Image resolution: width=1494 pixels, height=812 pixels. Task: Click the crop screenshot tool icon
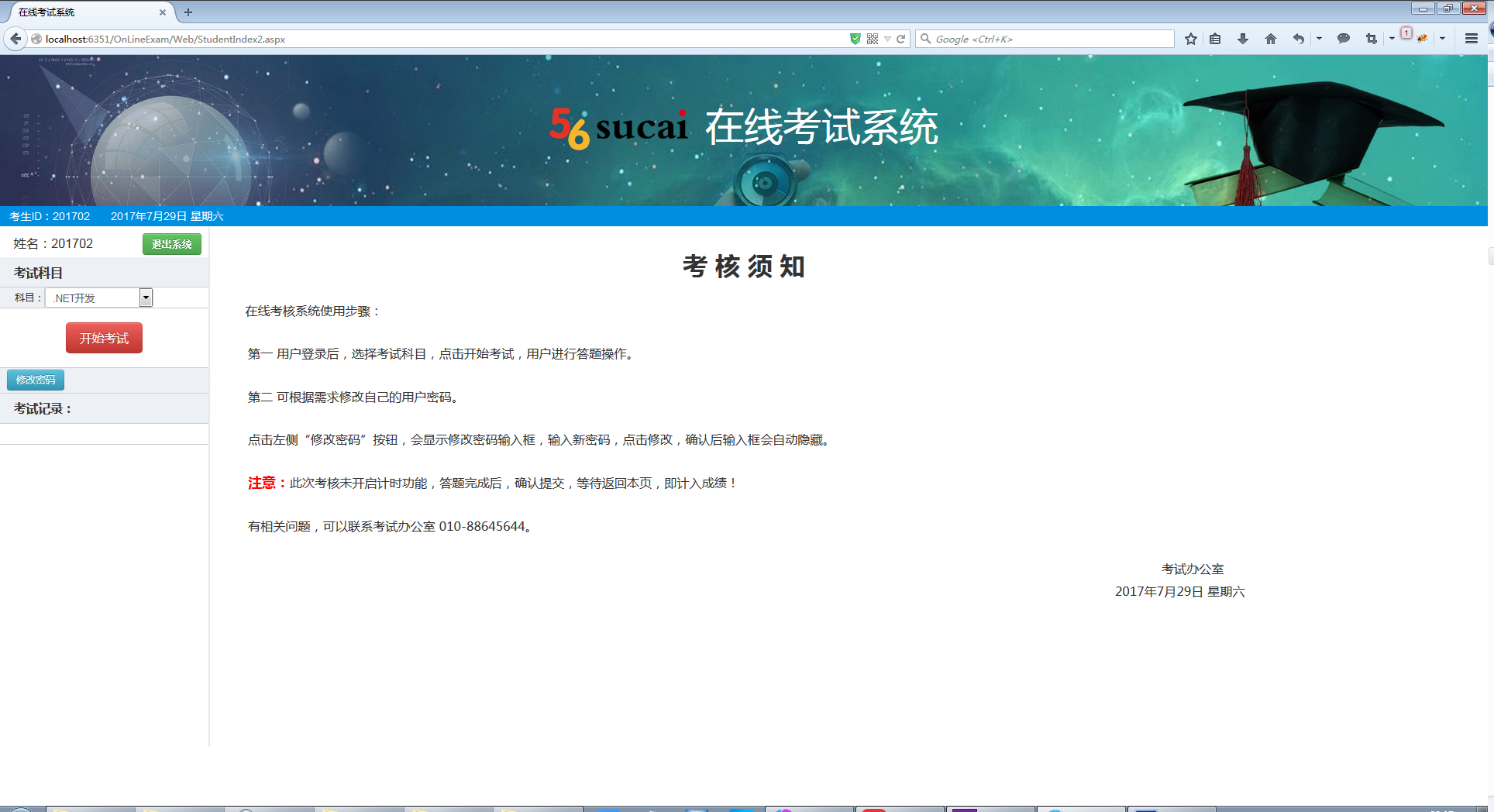pos(1372,39)
